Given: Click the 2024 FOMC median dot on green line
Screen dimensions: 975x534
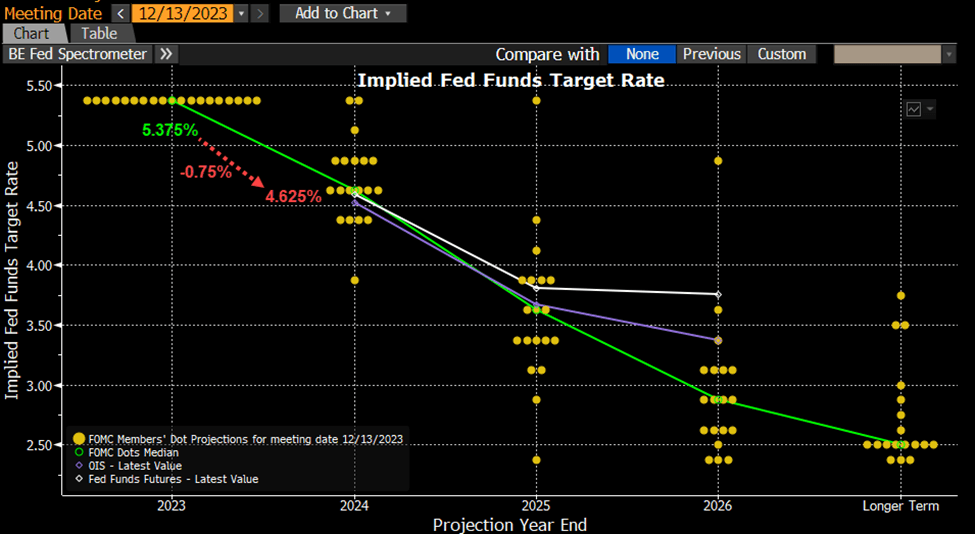Looking at the screenshot, I should pos(354,190).
